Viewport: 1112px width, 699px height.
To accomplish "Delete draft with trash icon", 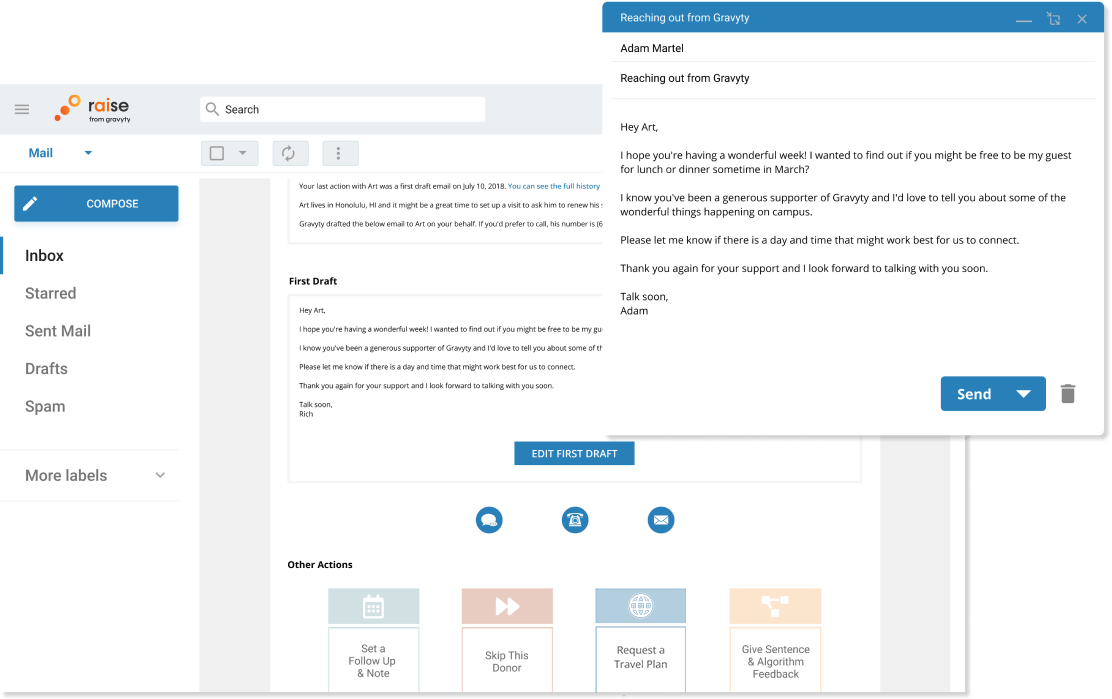I will point(1068,394).
